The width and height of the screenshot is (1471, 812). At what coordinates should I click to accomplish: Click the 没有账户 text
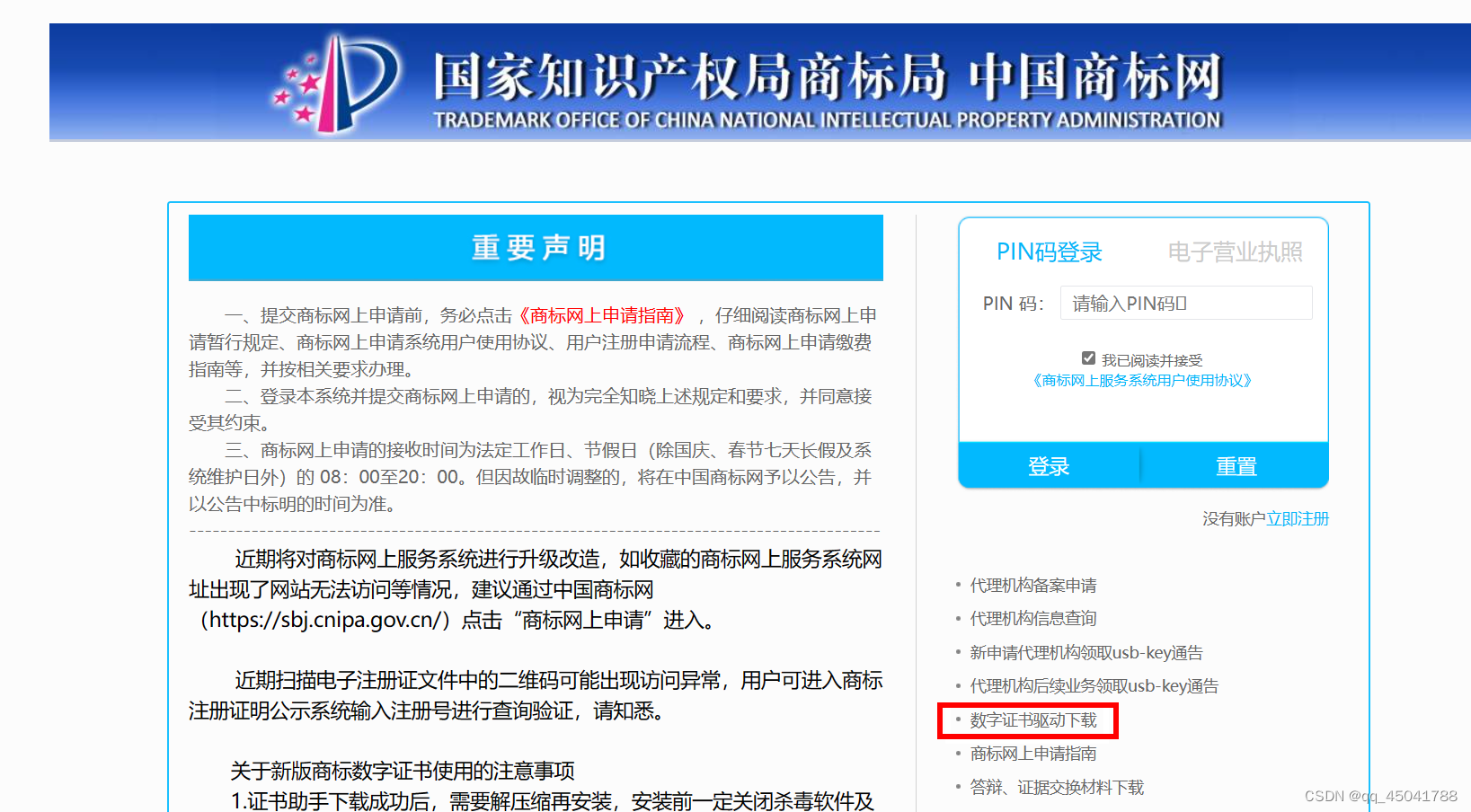coord(1234,519)
